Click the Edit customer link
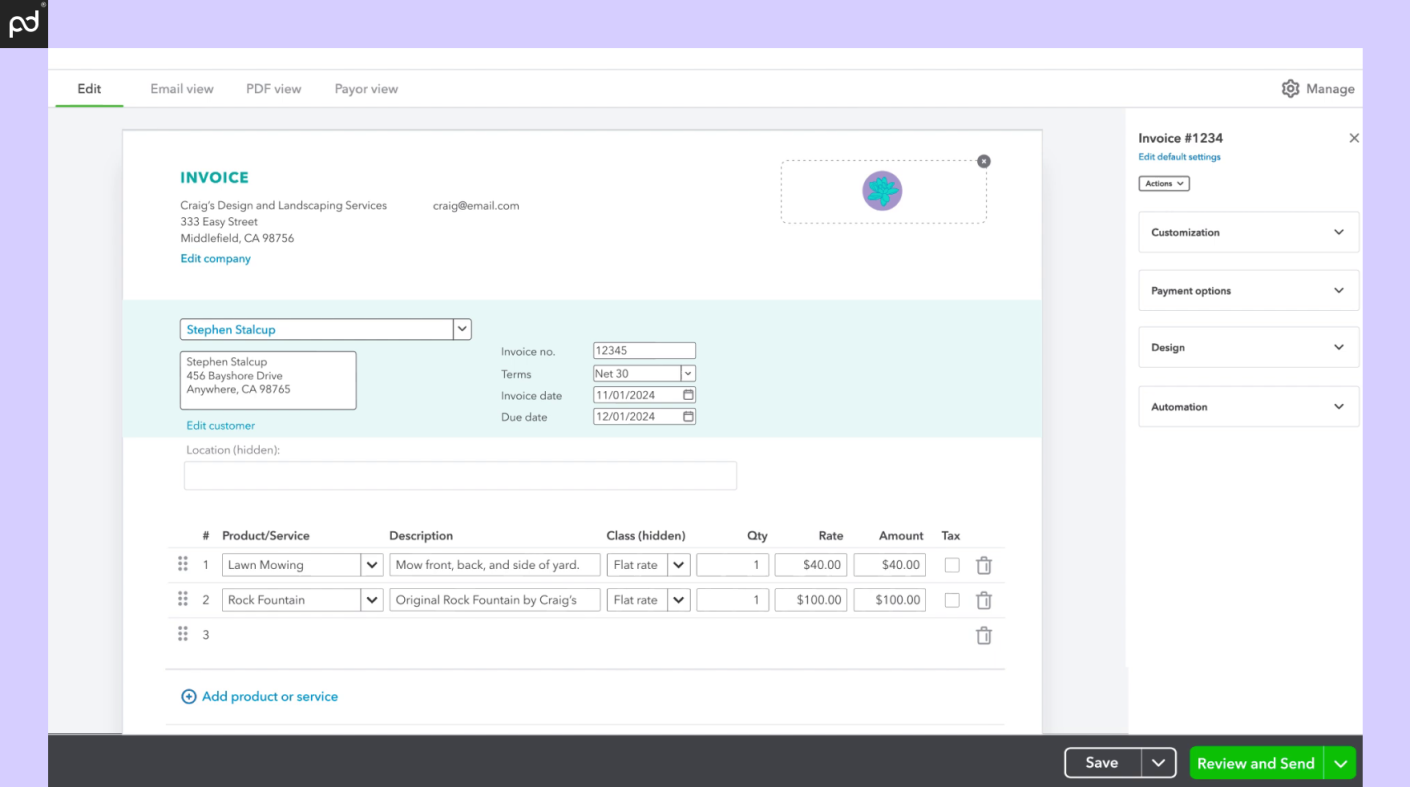 [x=220, y=425]
